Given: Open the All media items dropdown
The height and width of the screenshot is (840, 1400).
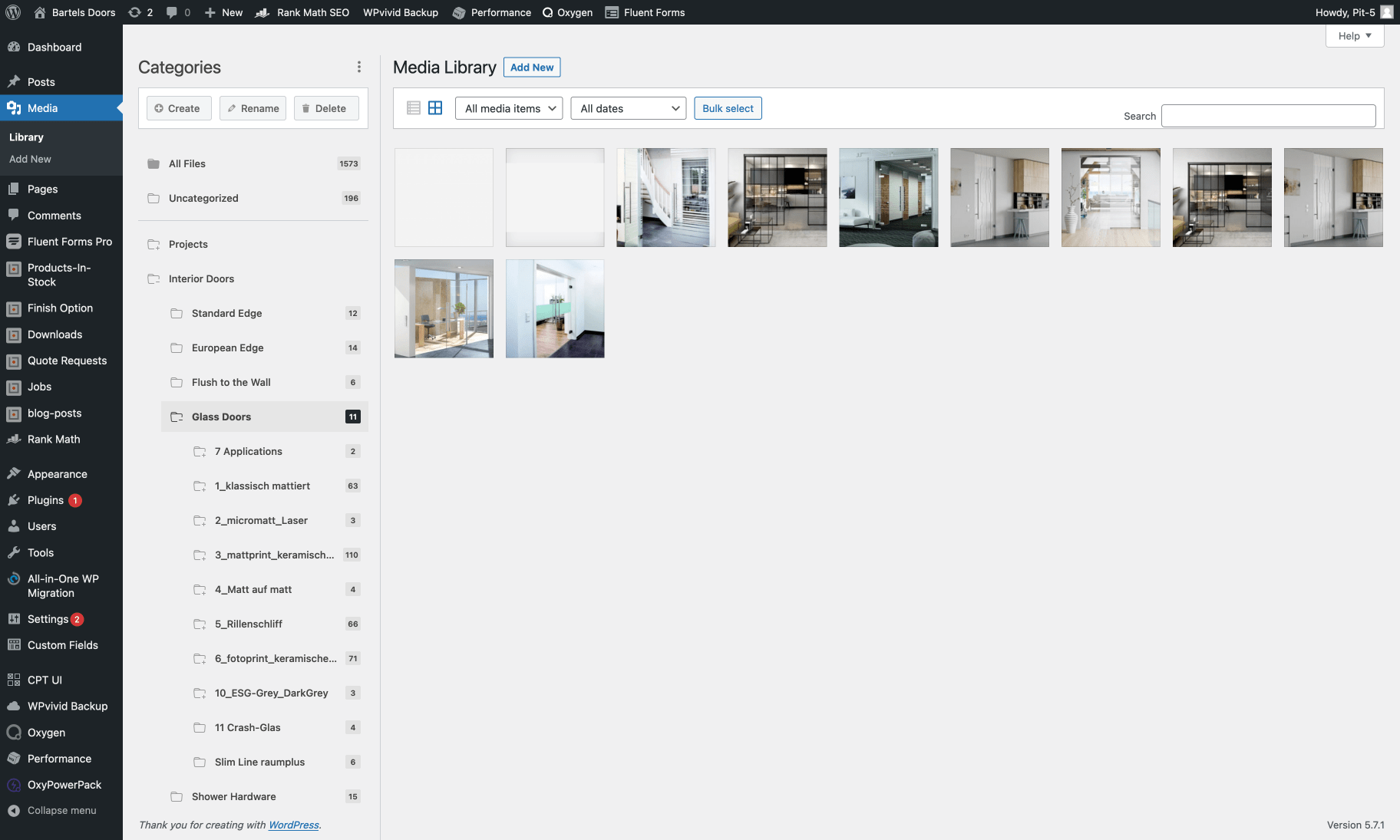Looking at the screenshot, I should (x=509, y=108).
